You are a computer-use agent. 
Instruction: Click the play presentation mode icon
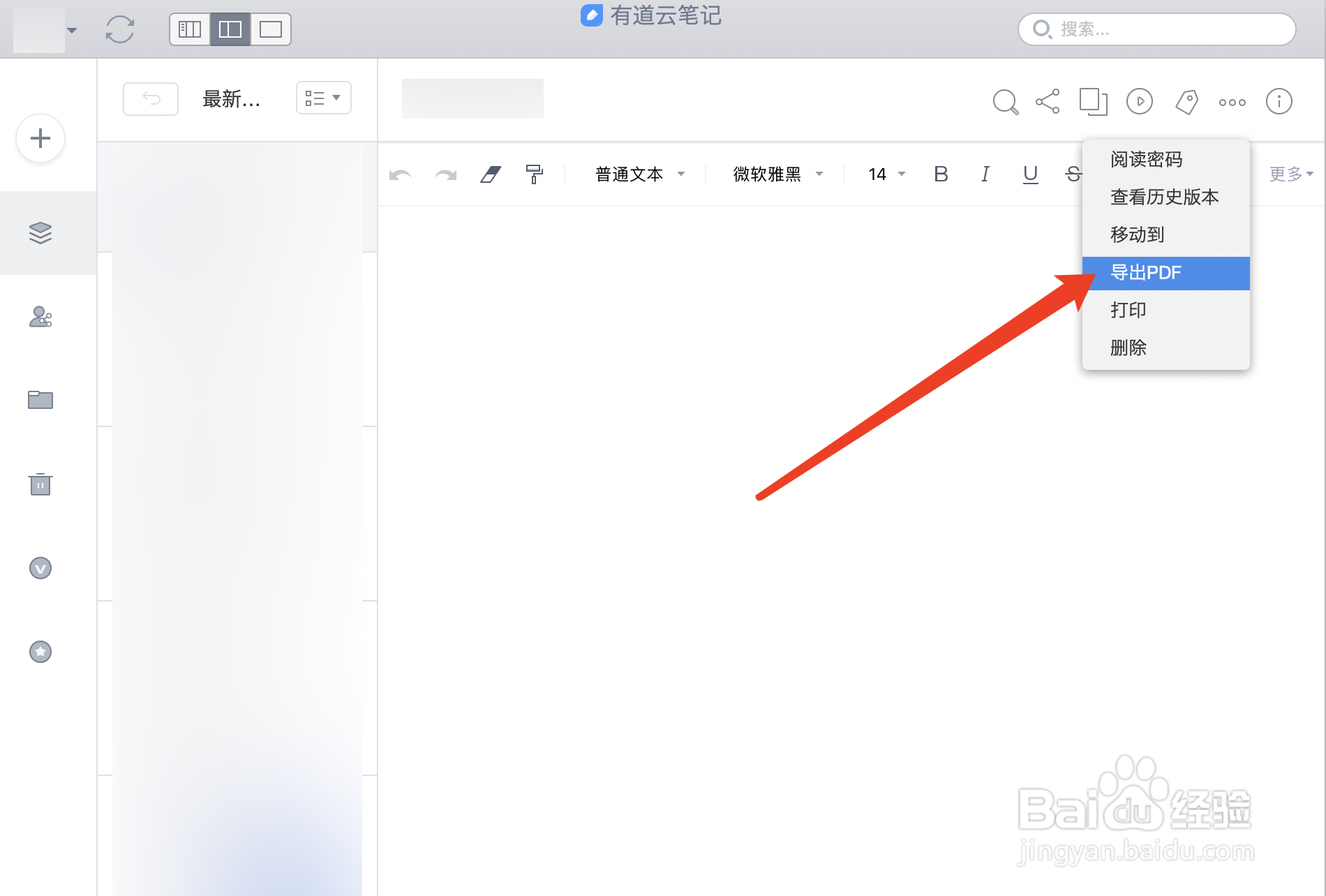1140,102
